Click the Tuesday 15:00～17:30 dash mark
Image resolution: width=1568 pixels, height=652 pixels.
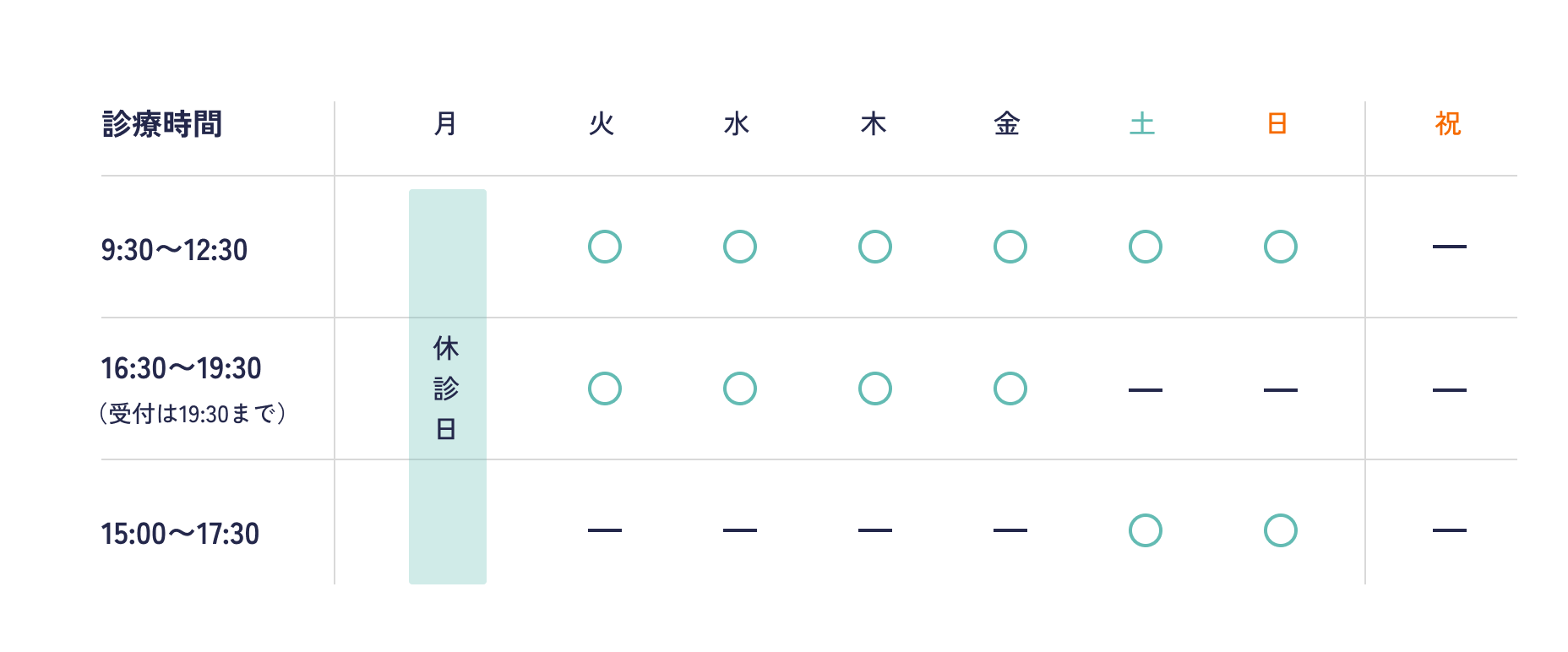605,530
